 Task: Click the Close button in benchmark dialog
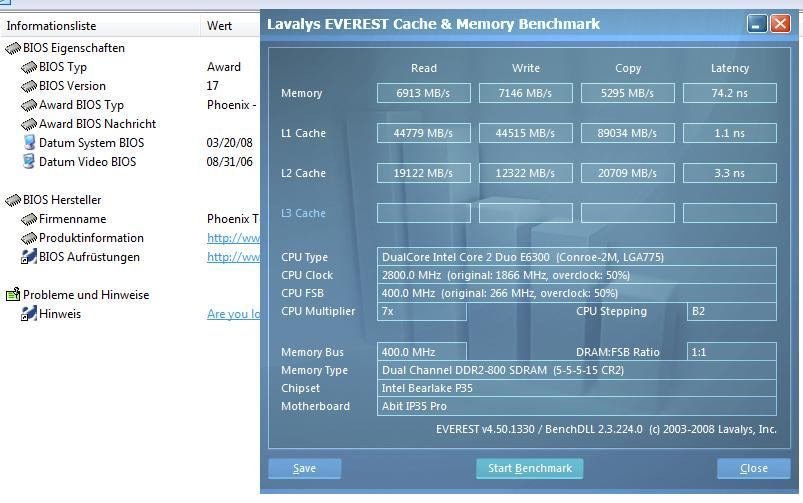coord(753,468)
